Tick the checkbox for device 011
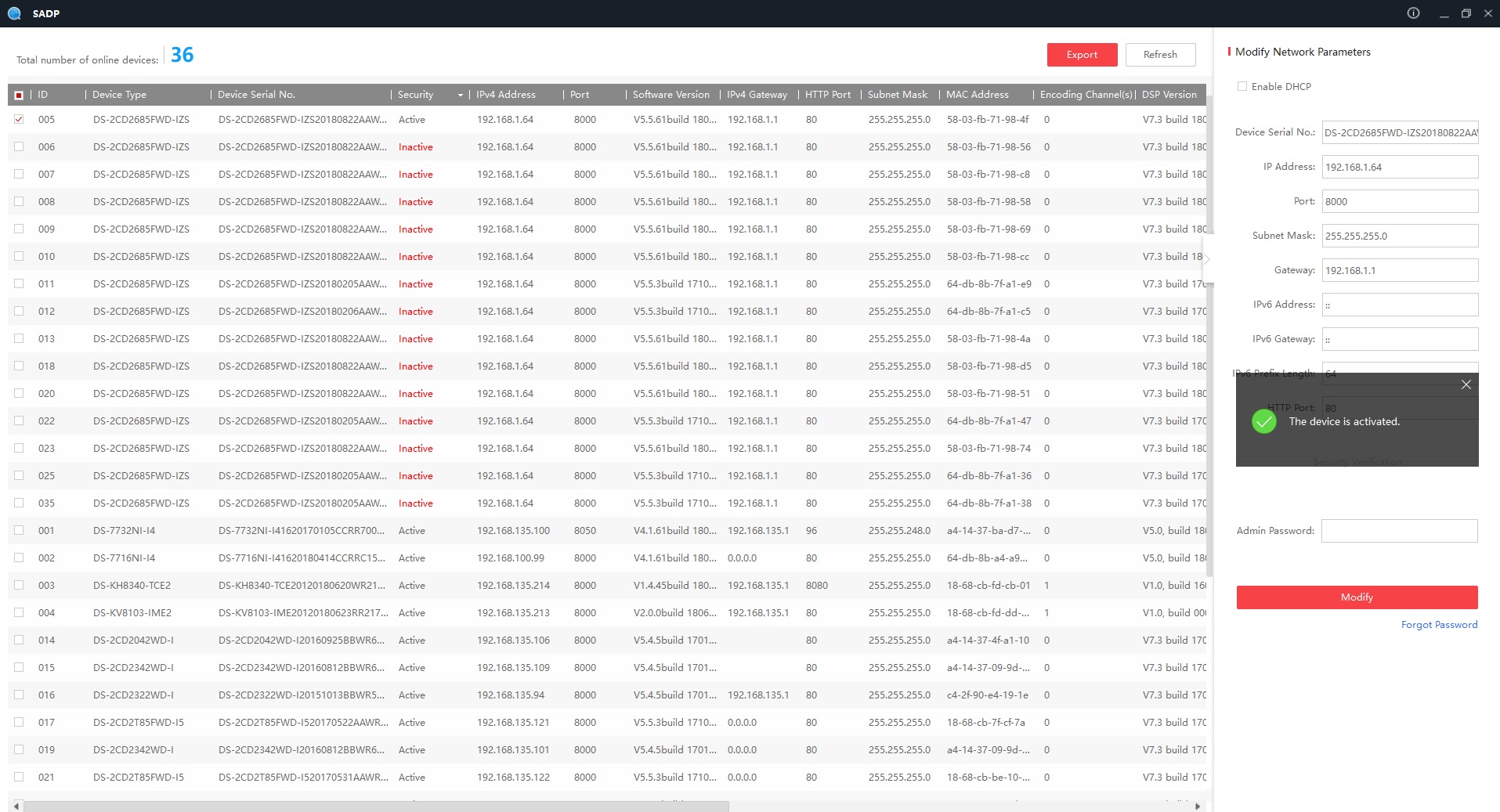The image size is (1500, 812). [19, 283]
